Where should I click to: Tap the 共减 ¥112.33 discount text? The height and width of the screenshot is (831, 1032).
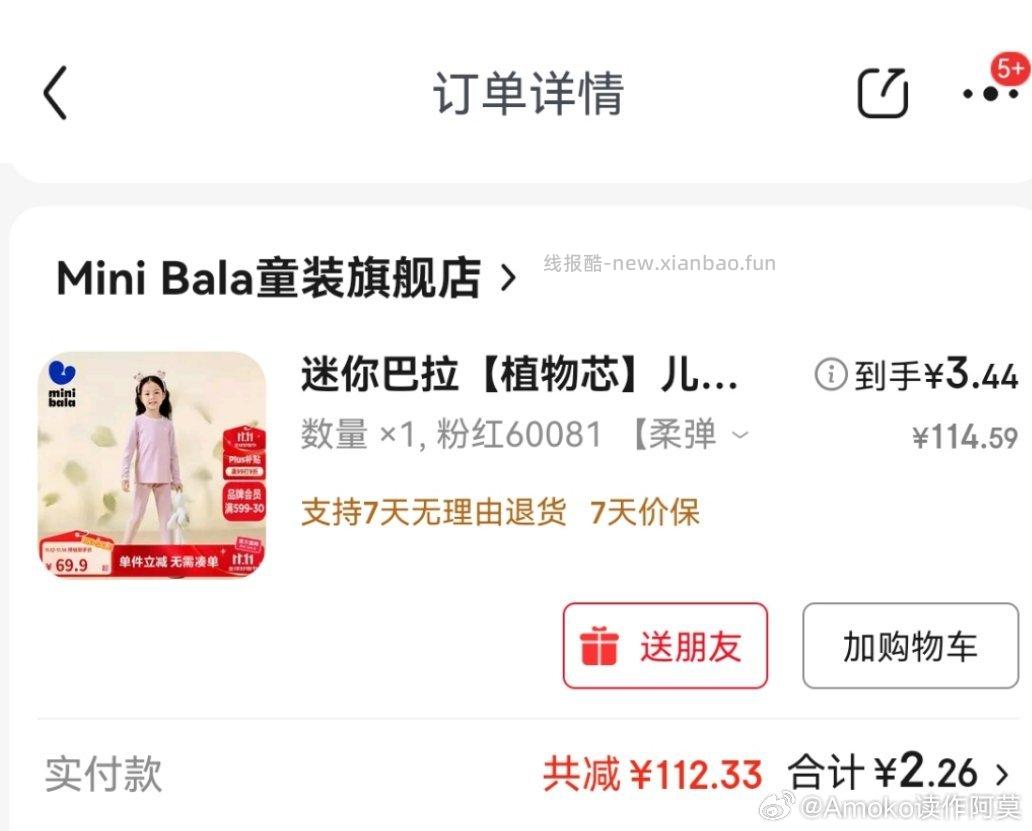pos(652,774)
